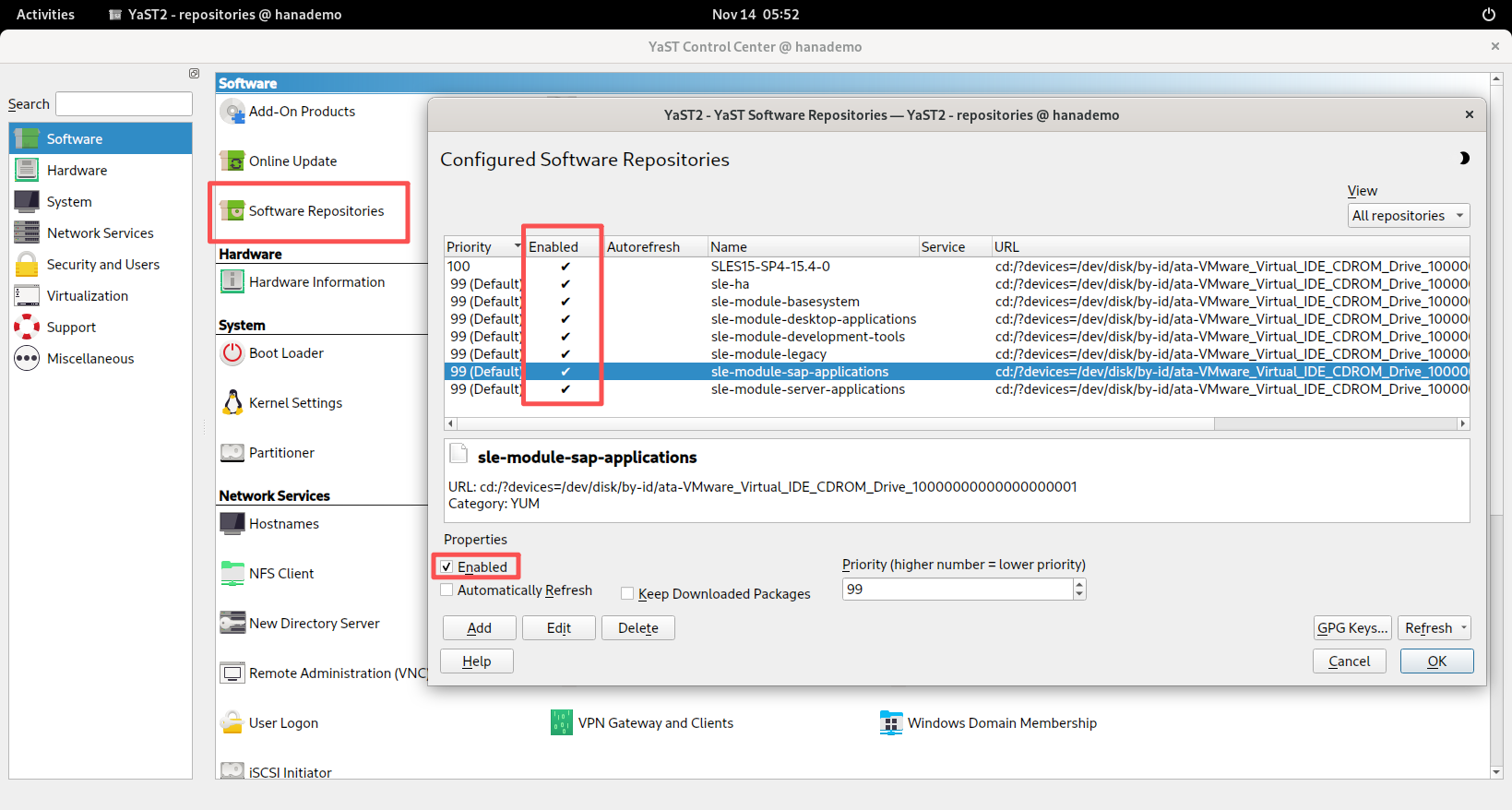This screenshot has width=1512, height=810.
Task: Click Help button in dialog
Action: tap(477, 661)
